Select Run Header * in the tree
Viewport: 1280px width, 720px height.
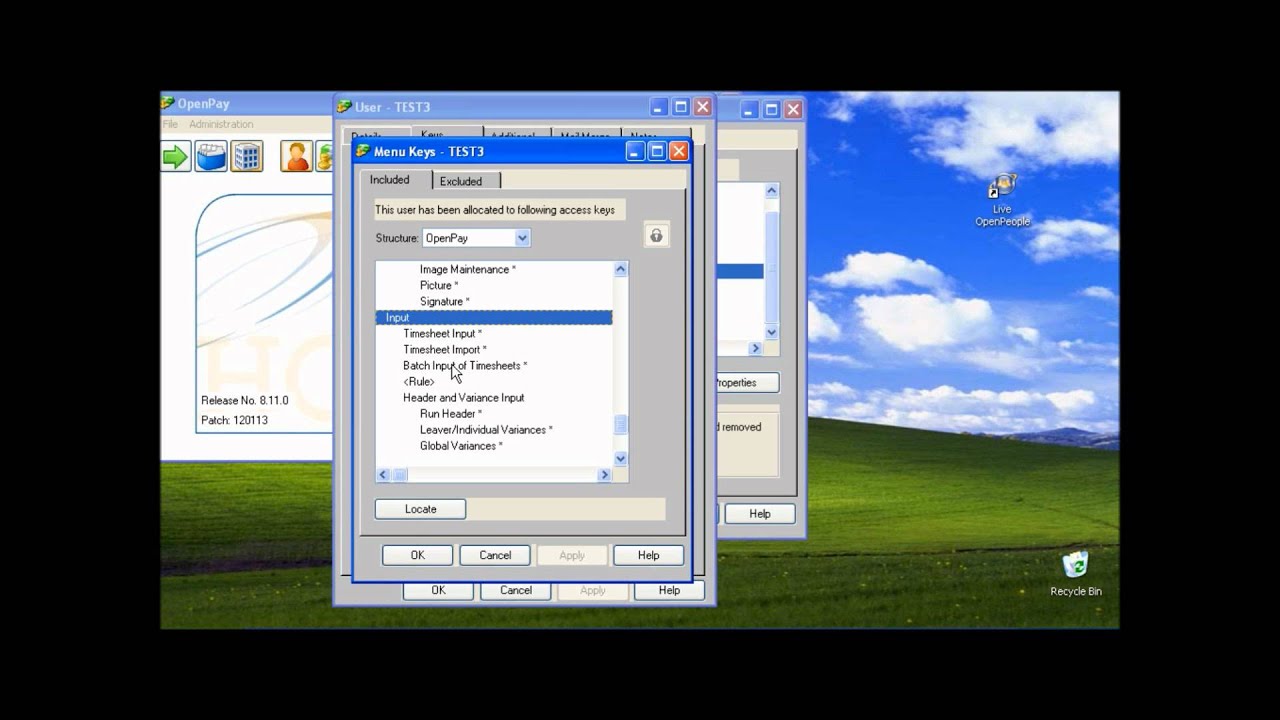(x=451, y=413)
